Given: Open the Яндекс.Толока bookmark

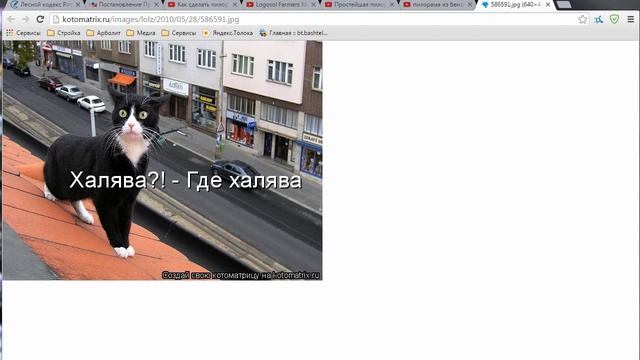Looking at the screenshot, I should click(x=228, y=33).
